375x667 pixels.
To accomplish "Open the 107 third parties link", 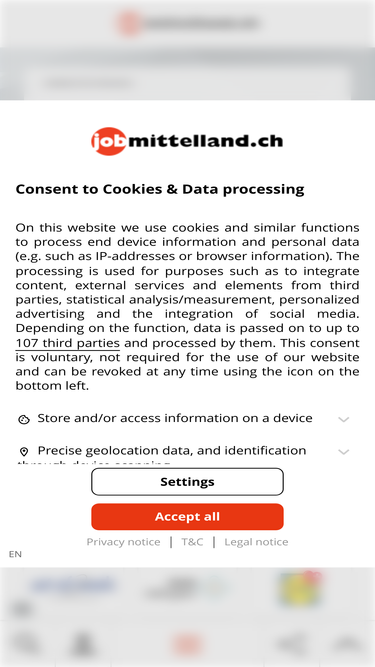I will pyautogui.click(x=68, y=343).
